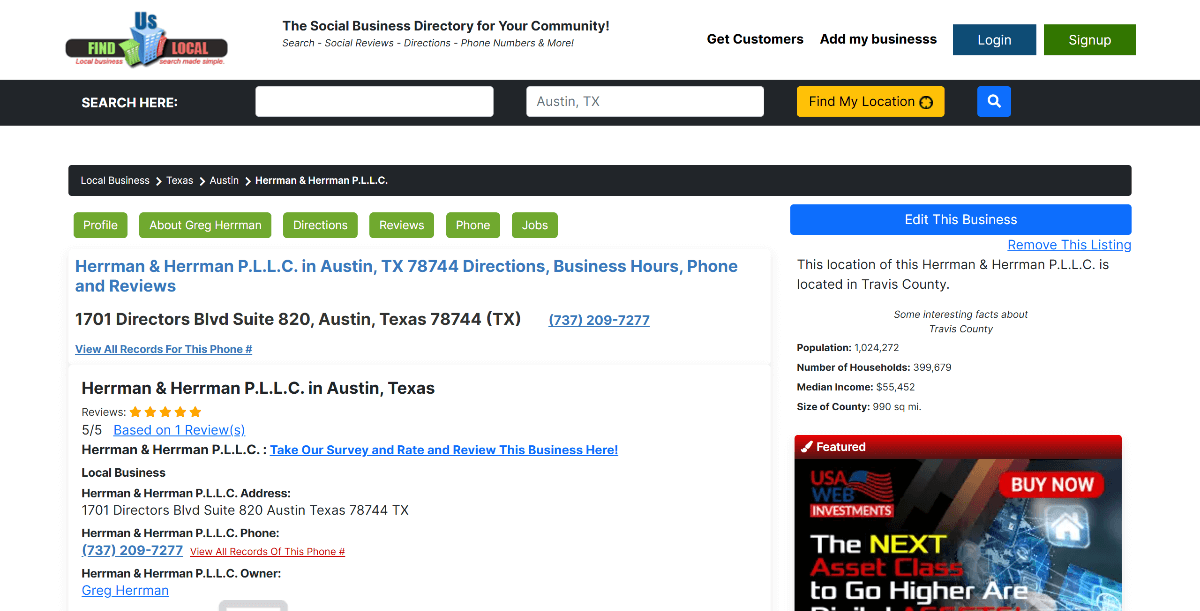Open the Jobs tab
The height and width of the screenshot is (611, 1200).
tap(535, 225)
